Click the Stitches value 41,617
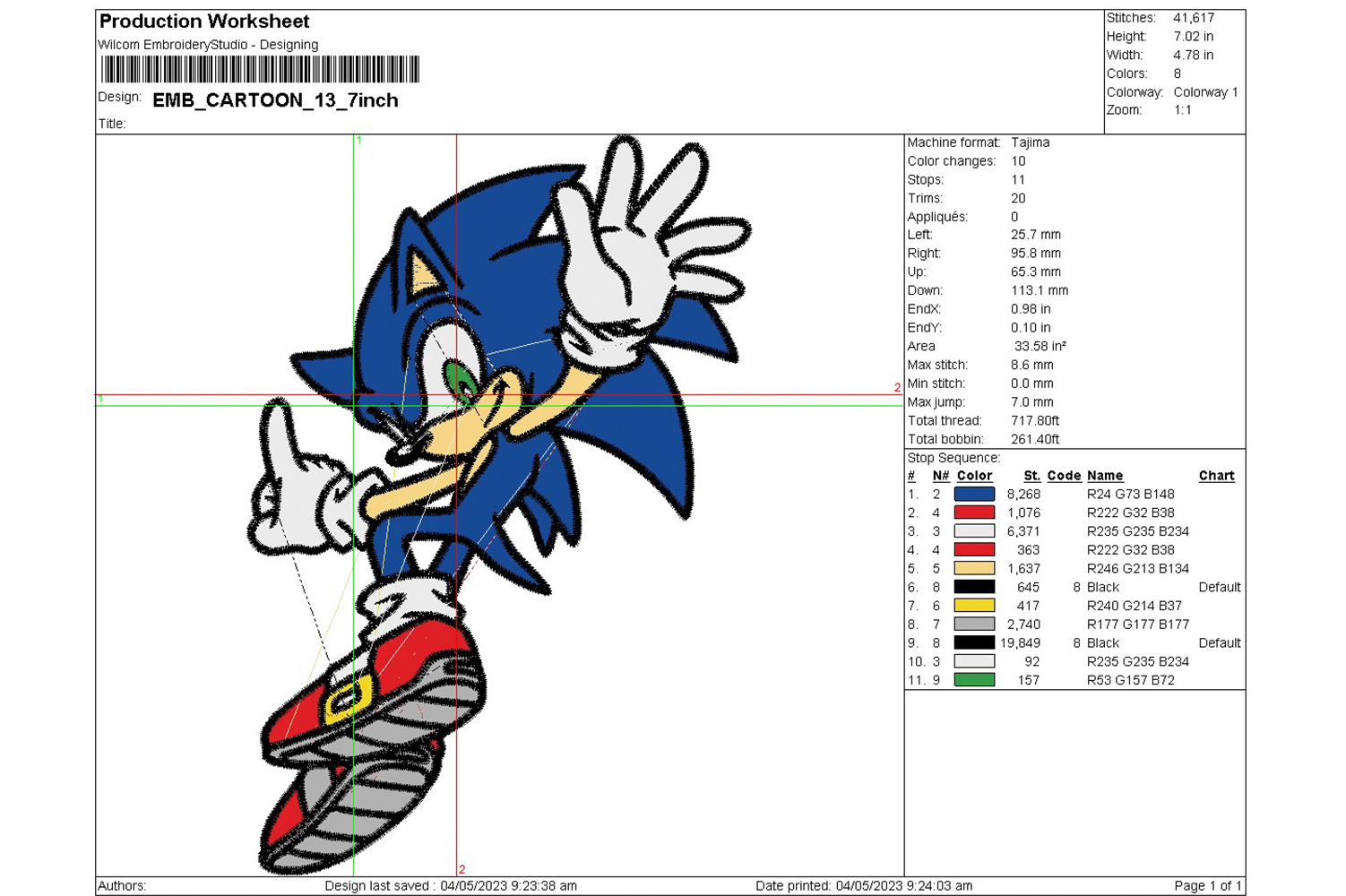The width and height of the screenshot is (1346, 896). pyautogui.click(x=1194, y=18)
